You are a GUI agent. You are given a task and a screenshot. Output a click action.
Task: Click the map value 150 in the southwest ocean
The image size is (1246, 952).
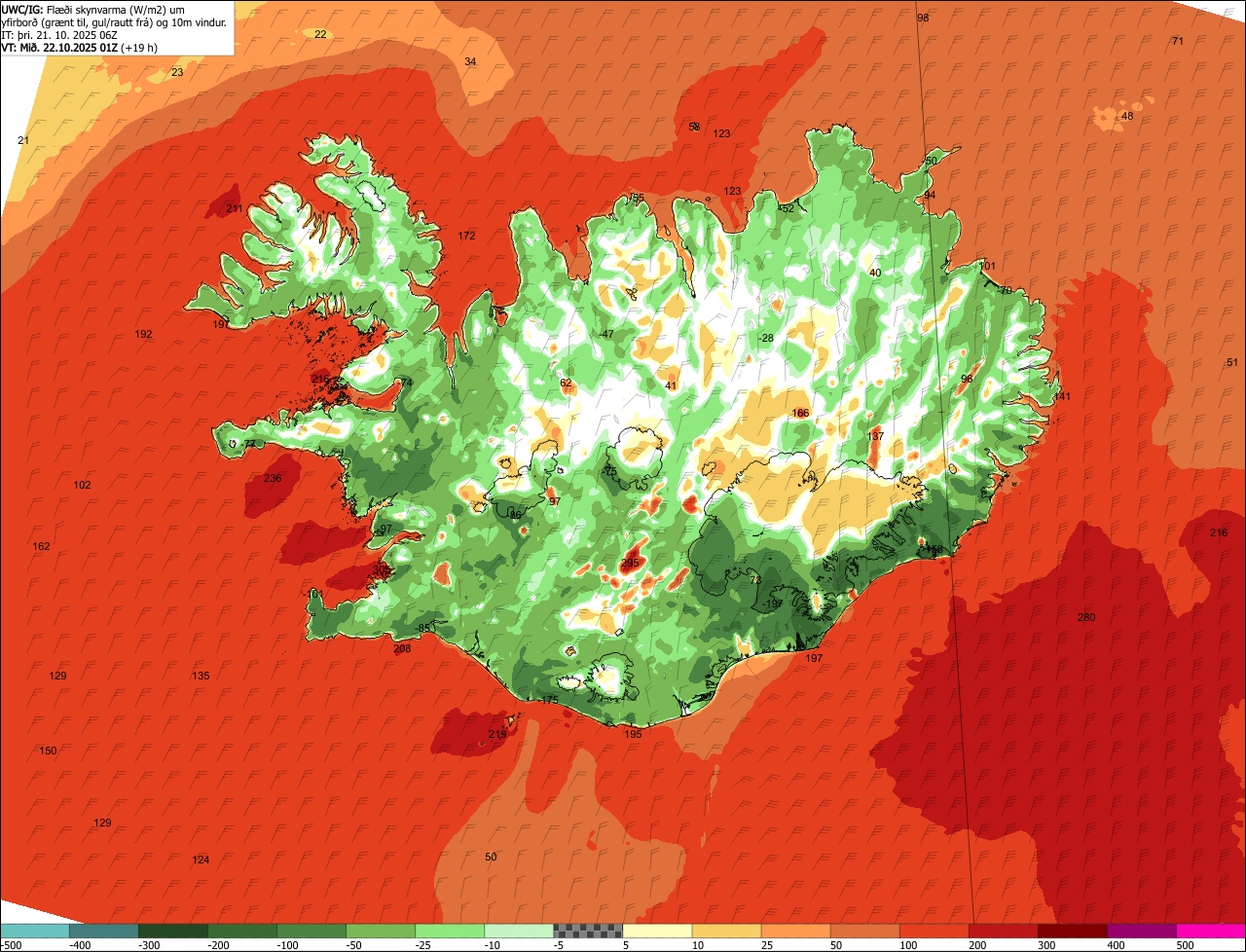click(48, 751)
